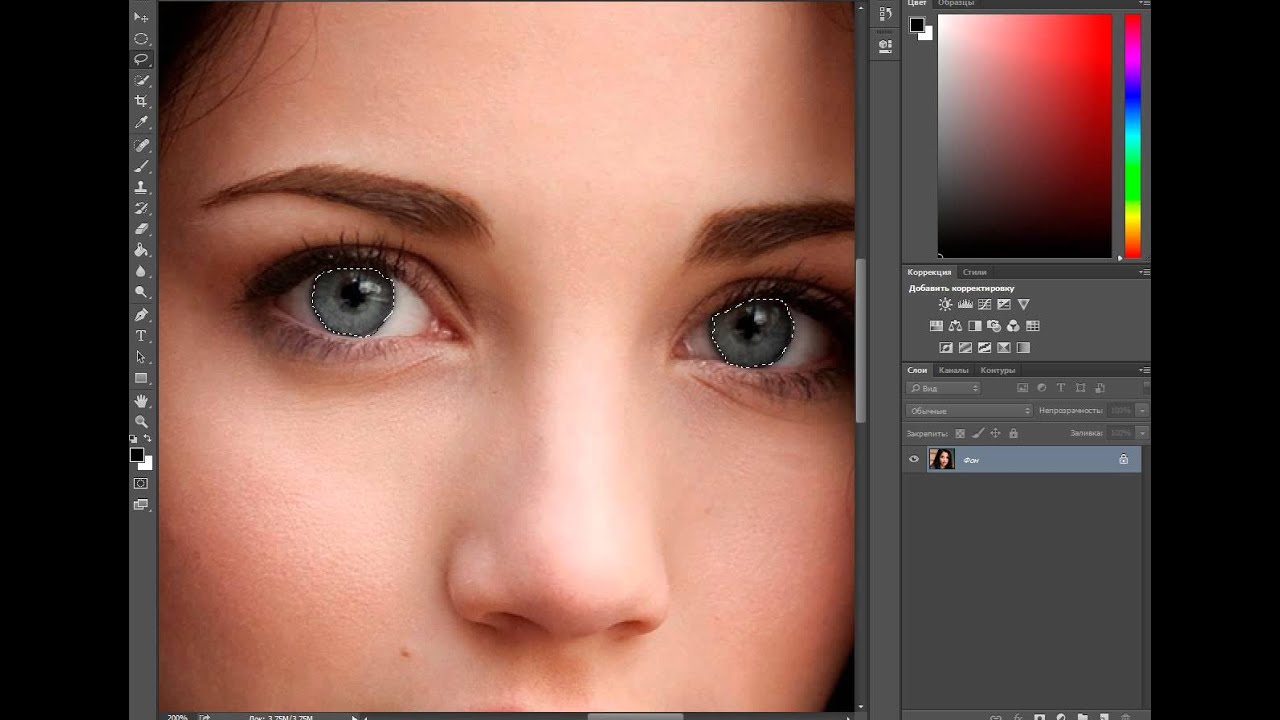Open the Стили tab
The width and height of the screenshot is (1280, 720).
tap(974, 272)
